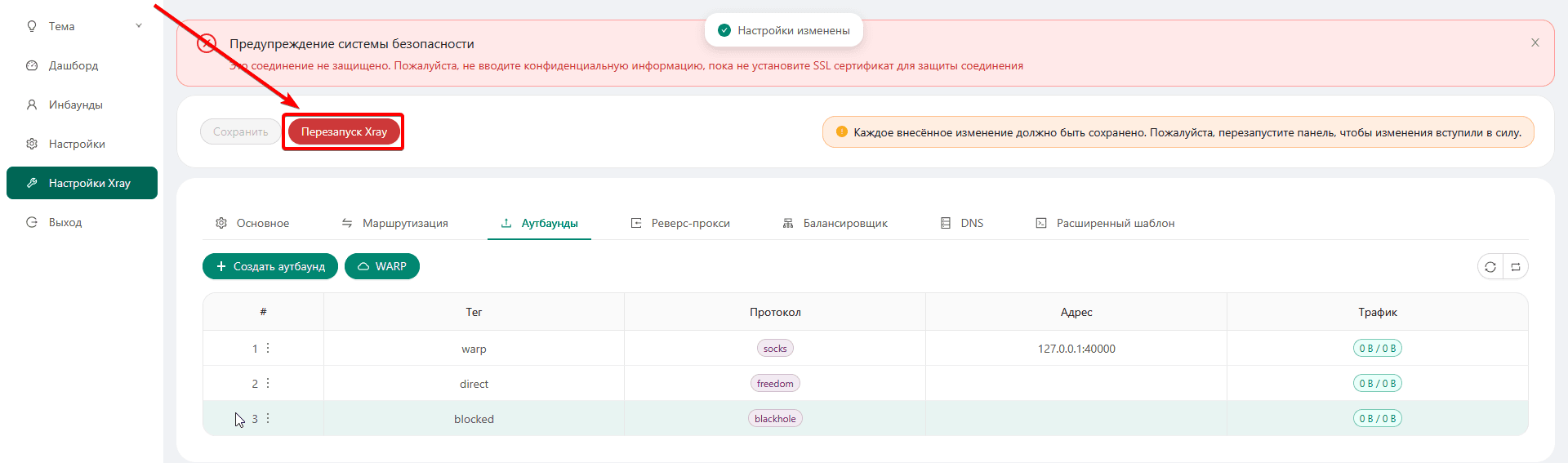Viewport: 1568px width, 463px height.
Task: Open the three-dot menu for direct row
Action: pyautogui.click(x=268, y=384)
